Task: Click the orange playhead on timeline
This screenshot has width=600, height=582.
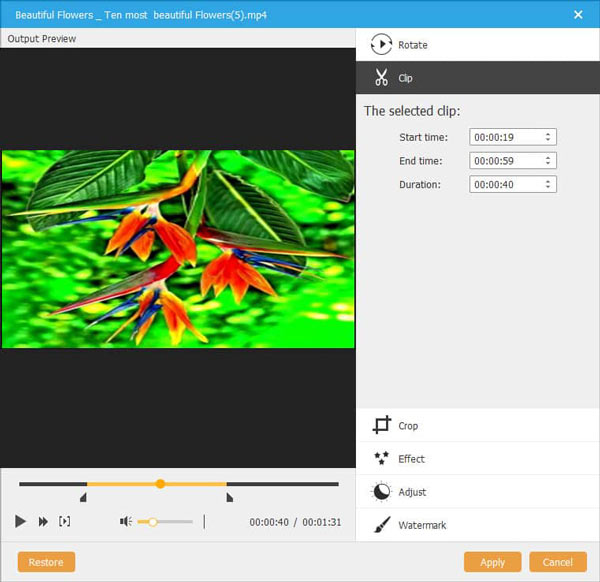Action: tap(160, 484)
